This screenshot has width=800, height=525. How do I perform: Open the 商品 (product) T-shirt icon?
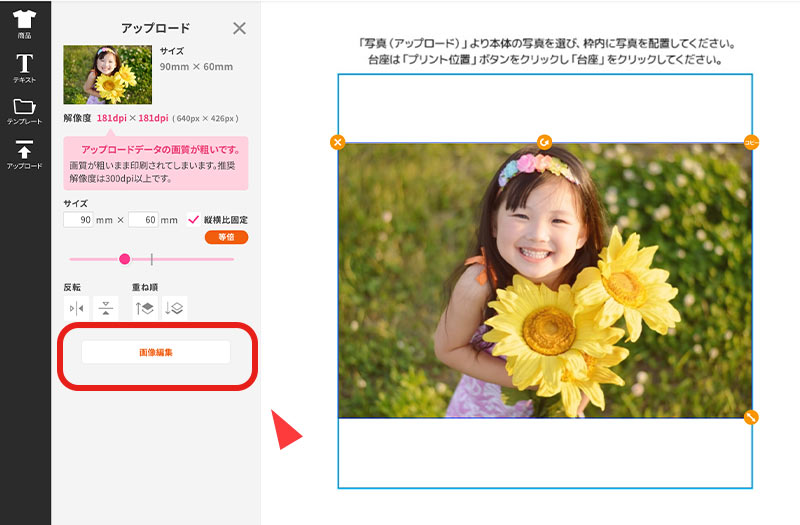click(x=24, y=22)
